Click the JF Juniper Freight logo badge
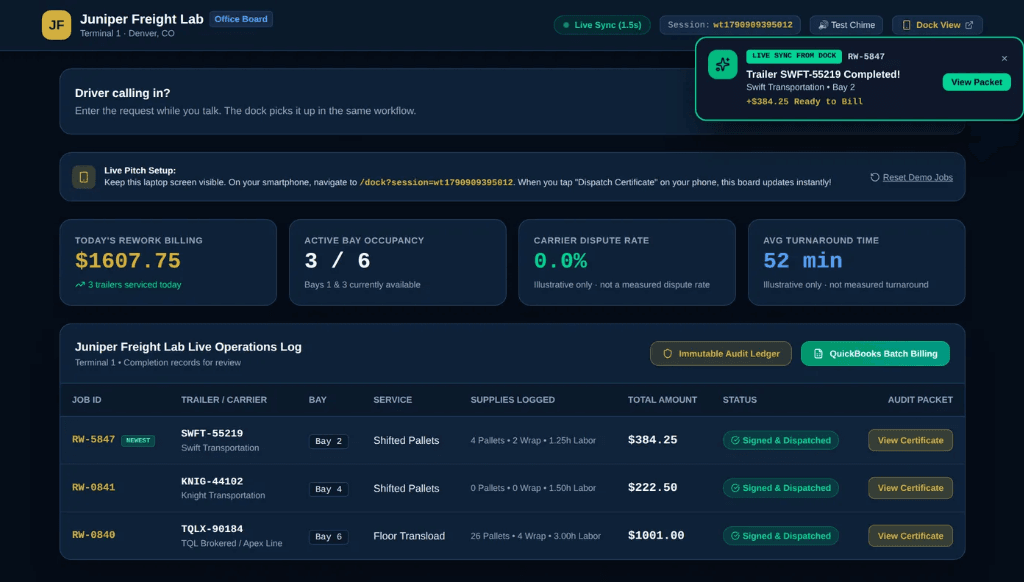The height and width of the screenshot is (582, 1024). pos(56,25)
